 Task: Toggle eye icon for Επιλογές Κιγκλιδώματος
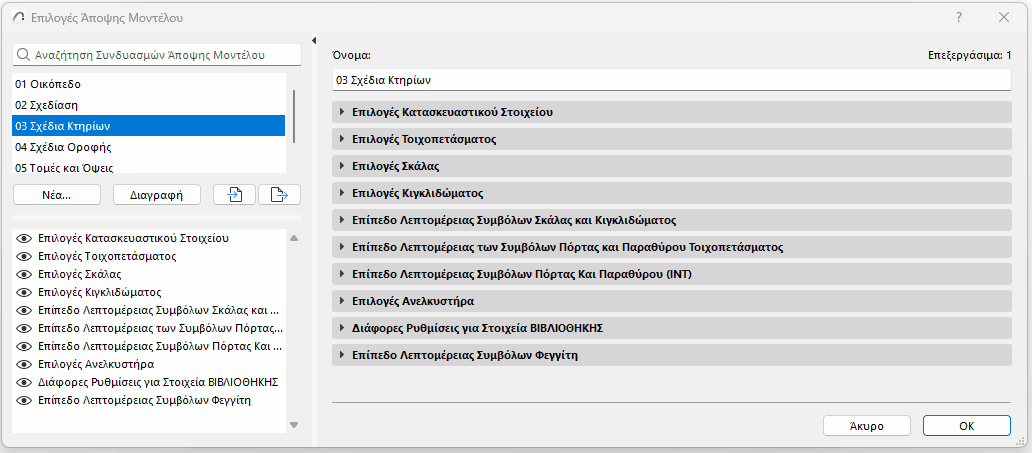pos(25,292)
